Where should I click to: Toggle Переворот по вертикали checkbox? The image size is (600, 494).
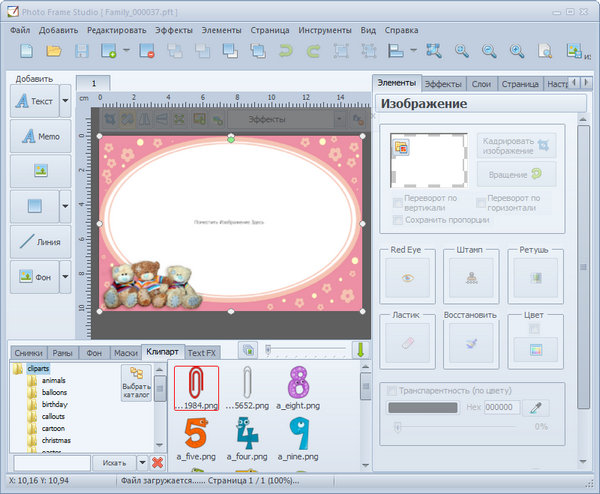[x=398, y=202]
